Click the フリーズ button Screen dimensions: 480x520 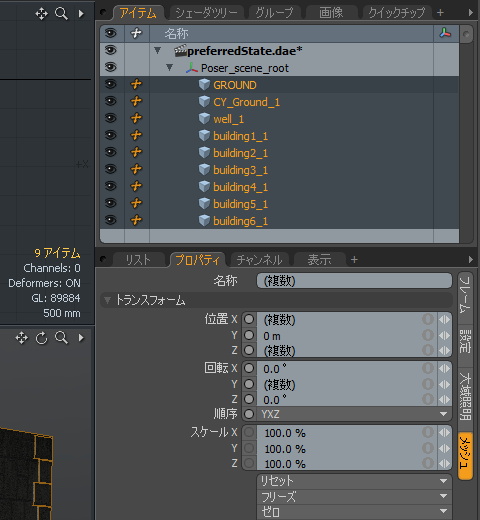(x=354, y=497)
